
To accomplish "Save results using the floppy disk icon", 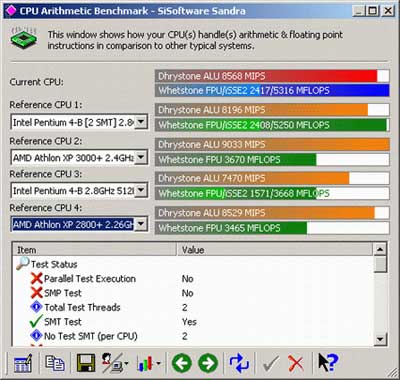I will [x=86, y=363].
